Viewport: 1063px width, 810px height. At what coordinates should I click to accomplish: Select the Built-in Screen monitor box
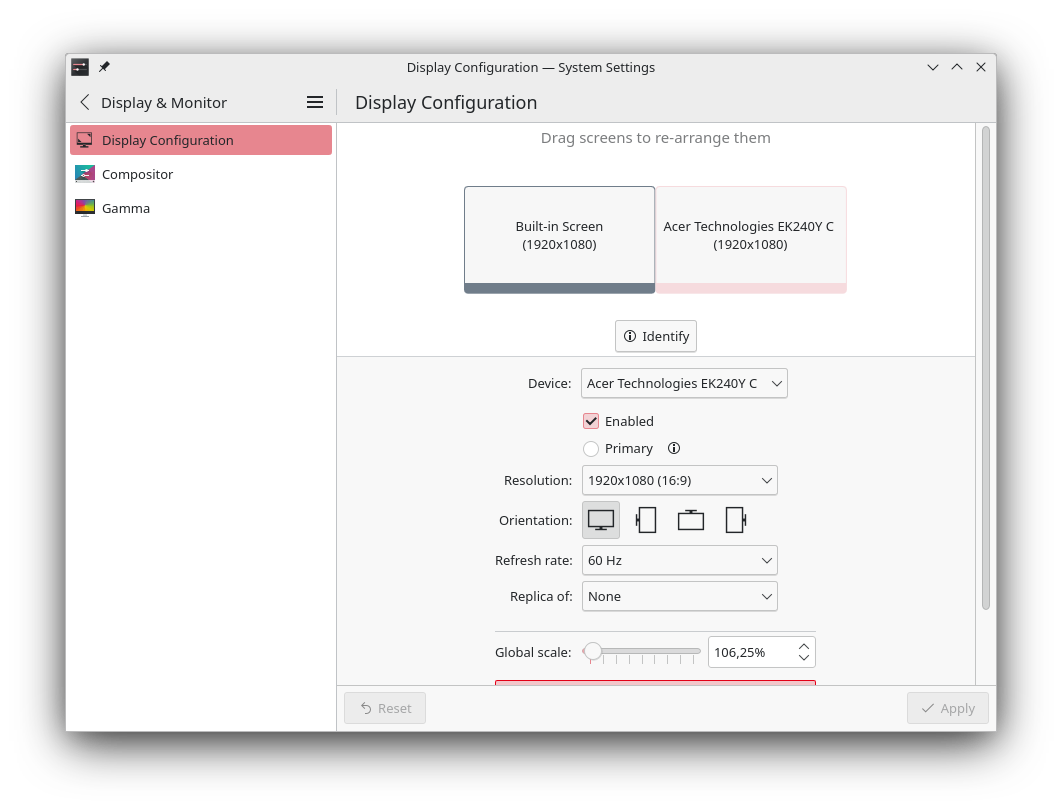pyautogui.click(x=559, y=240)
